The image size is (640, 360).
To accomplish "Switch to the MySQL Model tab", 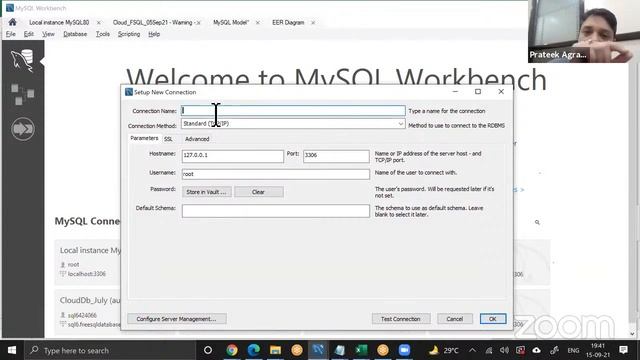I will (x=231, y=22).
